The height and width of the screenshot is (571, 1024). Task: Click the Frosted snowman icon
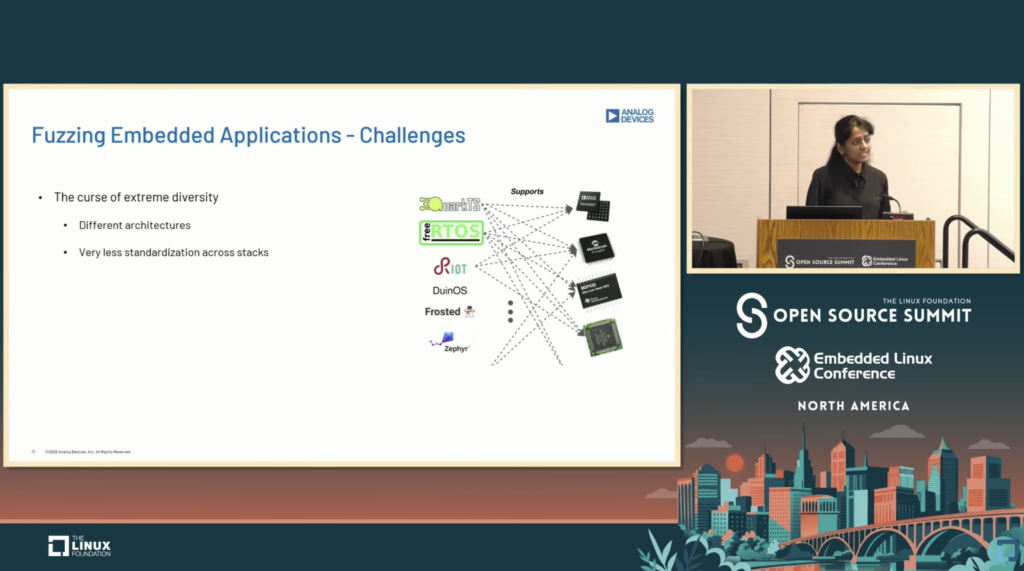[x=469, y=312]
